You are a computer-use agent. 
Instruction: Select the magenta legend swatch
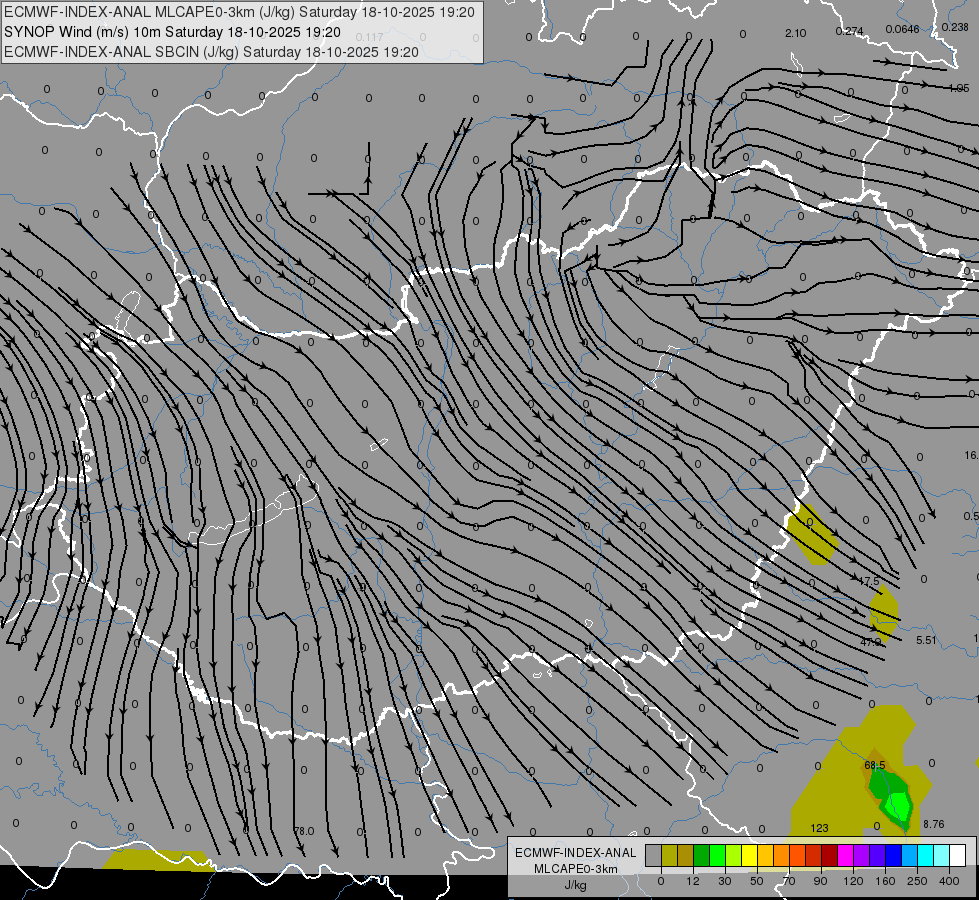click(x=846, y=855)
